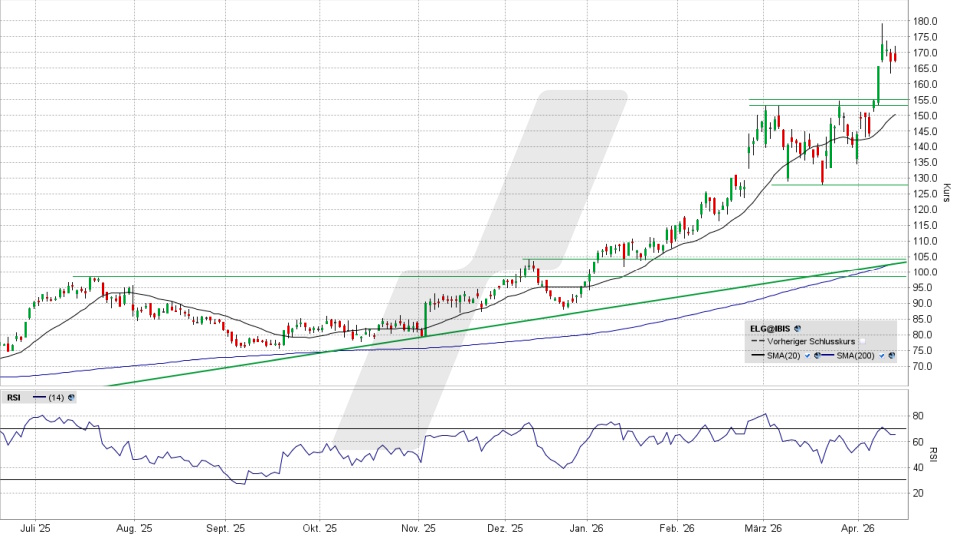Click the RSI axis value 20
This screenshot has width=960, height=540.
point(918,493)
